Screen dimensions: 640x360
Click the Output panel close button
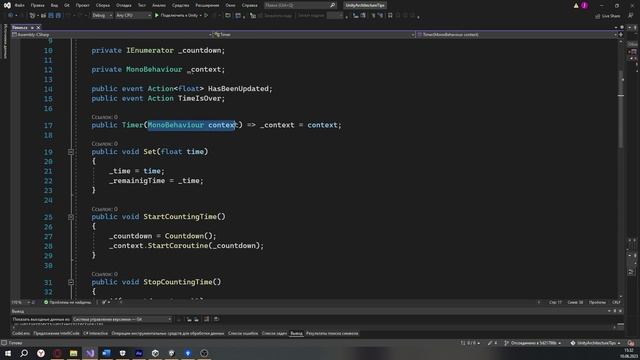point(621,311)
